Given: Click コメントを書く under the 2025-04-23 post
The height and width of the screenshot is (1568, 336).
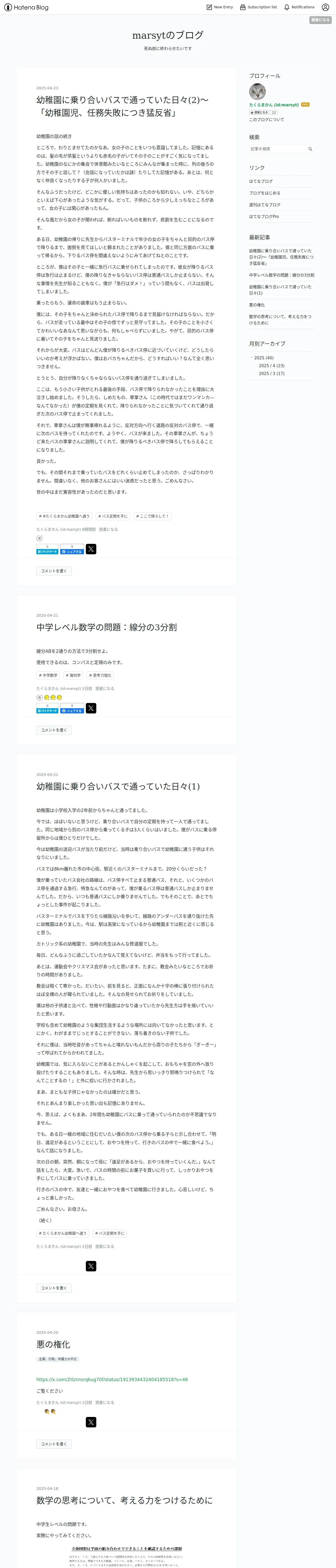Looking at the screenshot, I should pyautogui.click(x=54, y=571).
